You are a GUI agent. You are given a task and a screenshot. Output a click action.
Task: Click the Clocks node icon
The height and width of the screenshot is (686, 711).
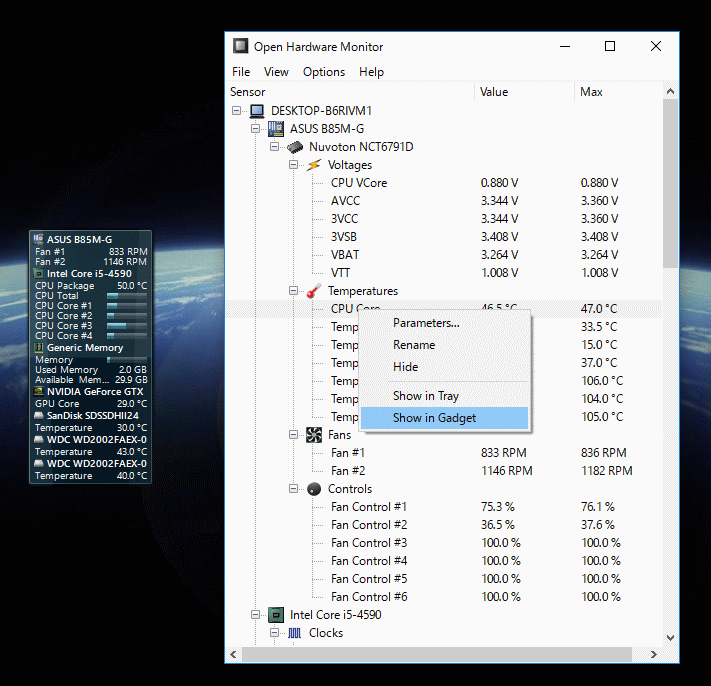click(x=295, y=633)
